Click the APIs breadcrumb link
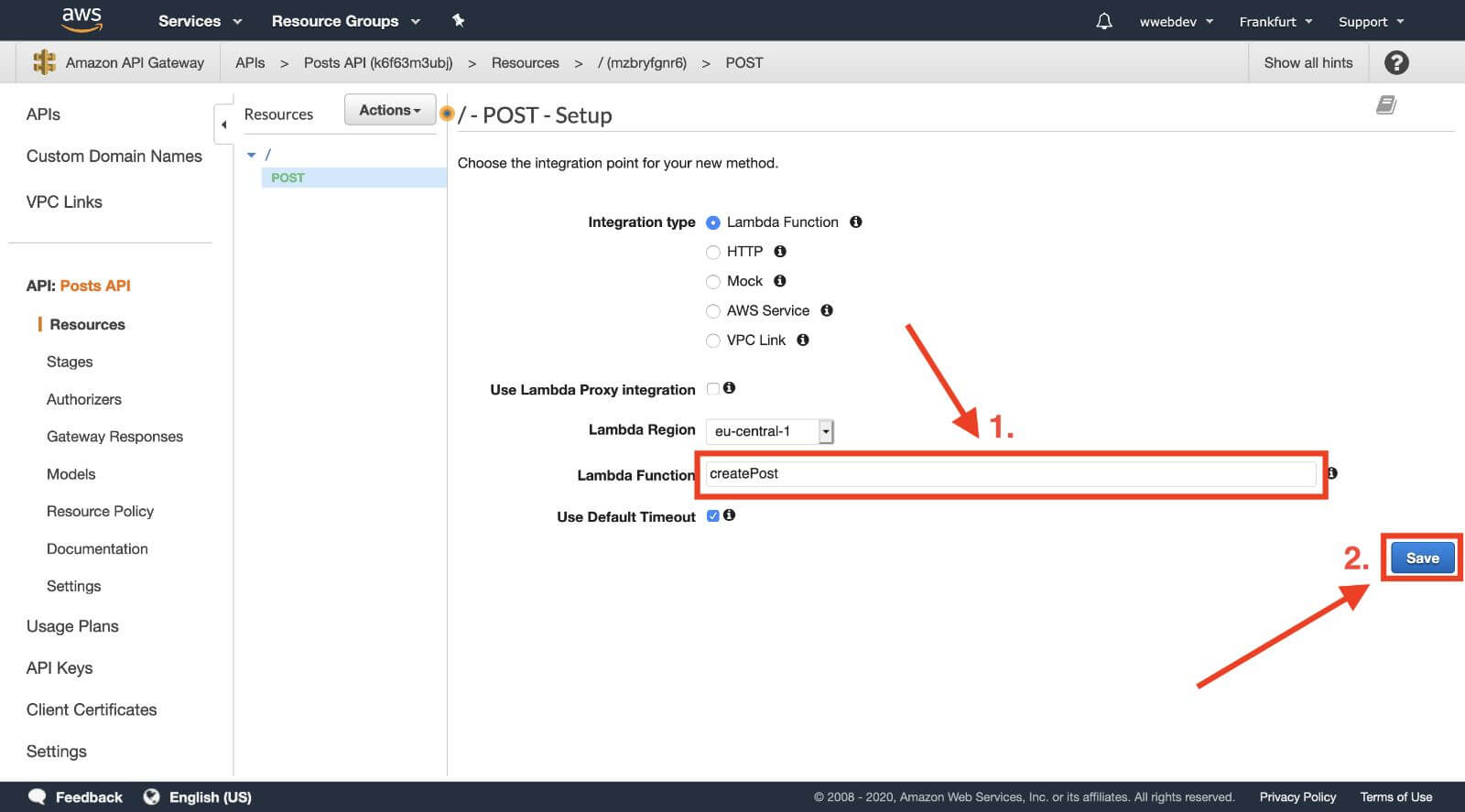The height and width of the screenshot is (812, 1465). coord(250,62)
